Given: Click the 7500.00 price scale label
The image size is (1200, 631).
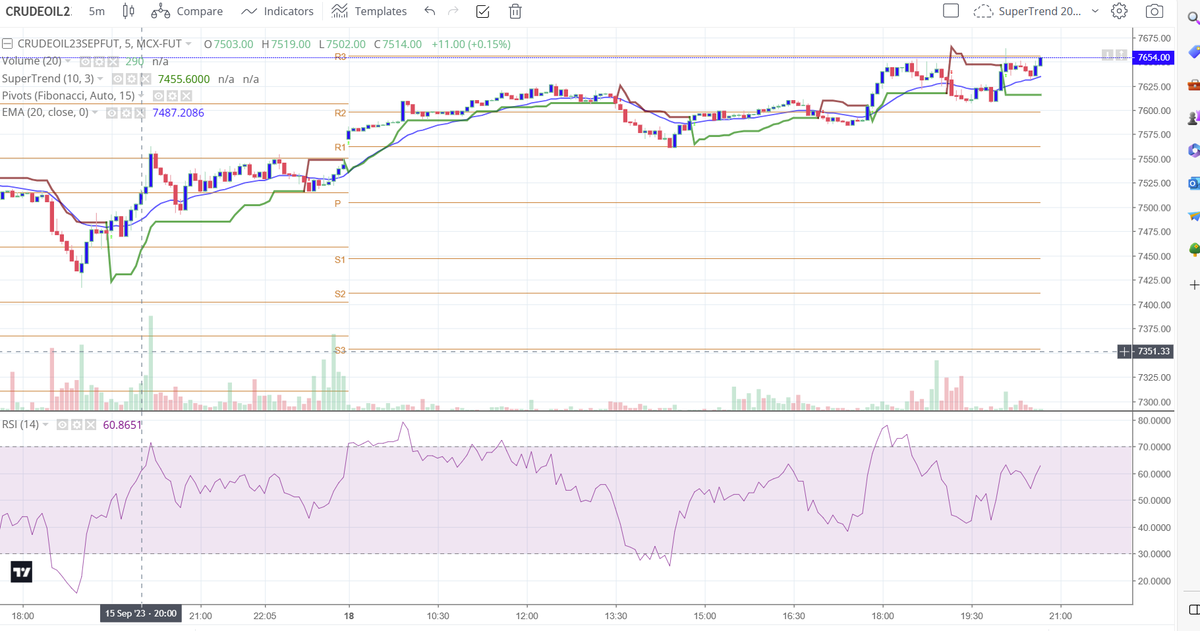Looking at the screenshot, I should click(x=1154, y=208).
